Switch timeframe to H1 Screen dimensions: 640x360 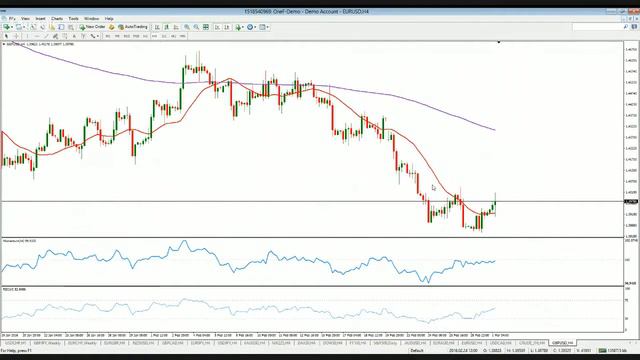pyautogui.click(x=145, y=36)
